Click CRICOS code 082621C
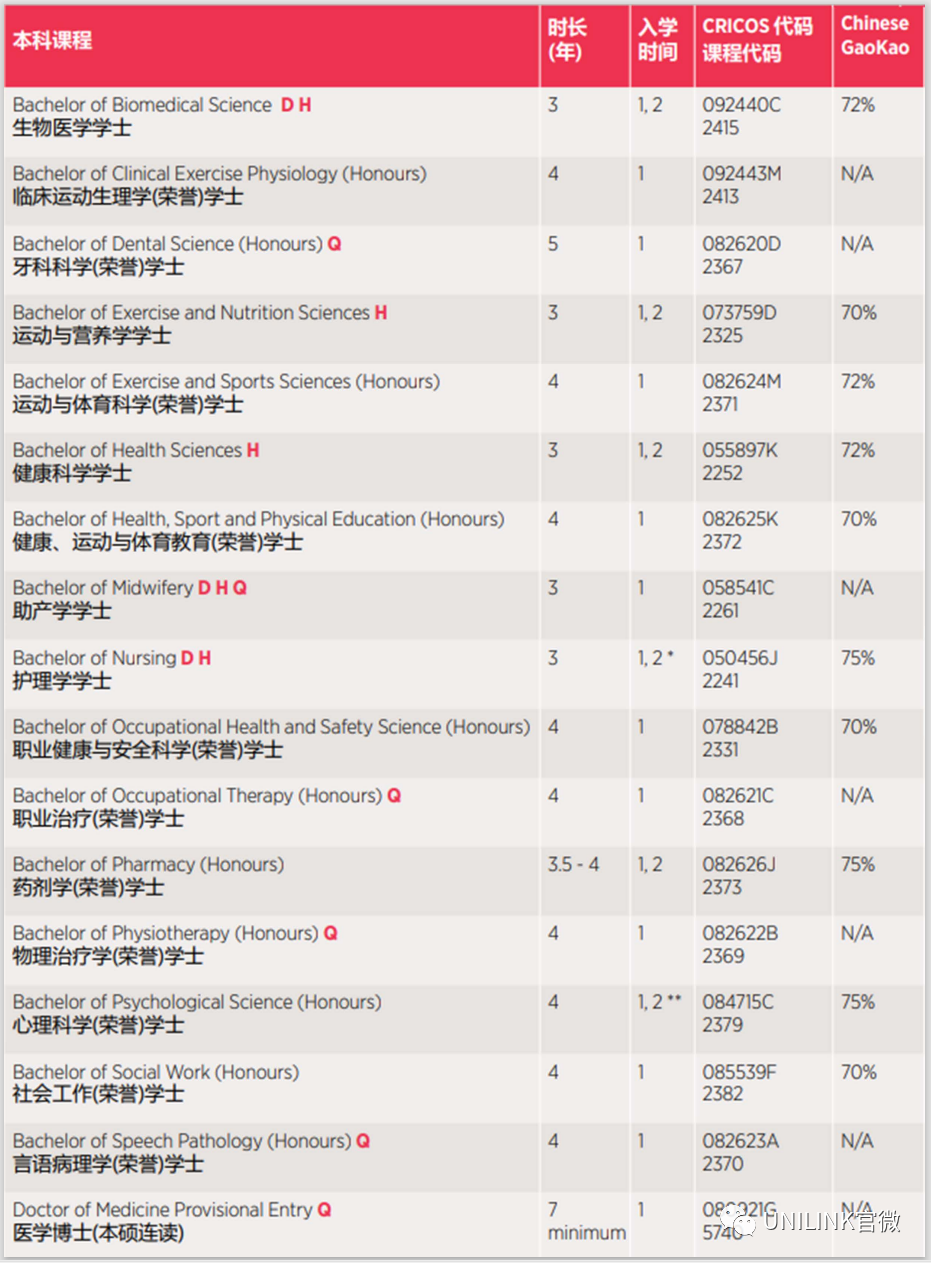This screenshot has width=931, height=1263. click(x=738, y=796)
